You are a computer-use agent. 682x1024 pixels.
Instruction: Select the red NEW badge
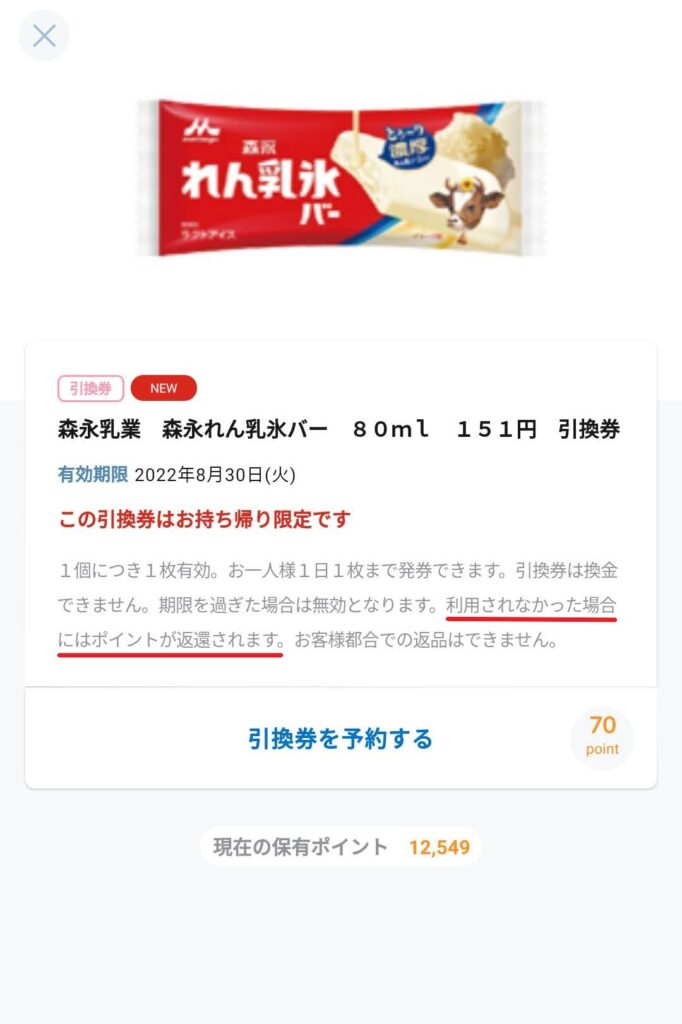coord(163,389)
